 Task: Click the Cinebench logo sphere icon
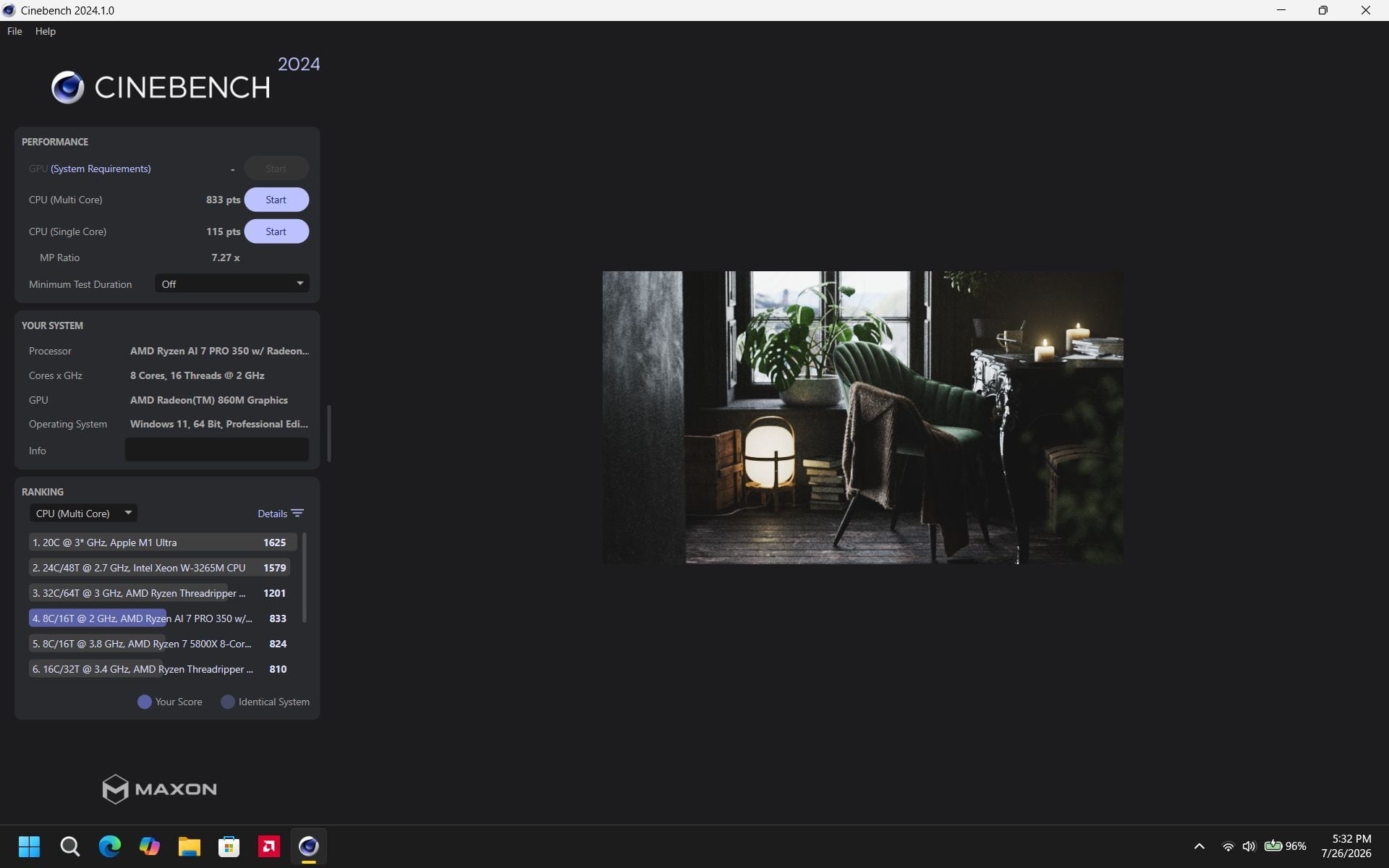point(68,88)
